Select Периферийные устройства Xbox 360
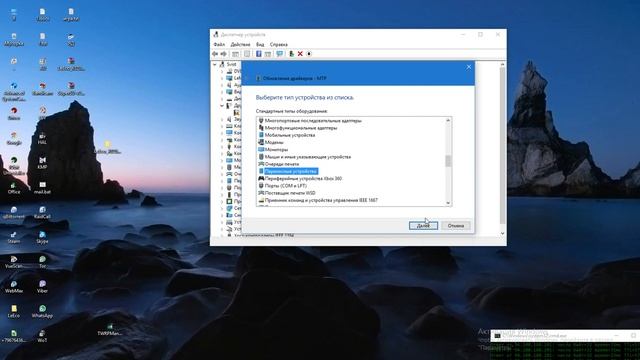The width and height of the screenshot is (640, 360). coord(303,179)
